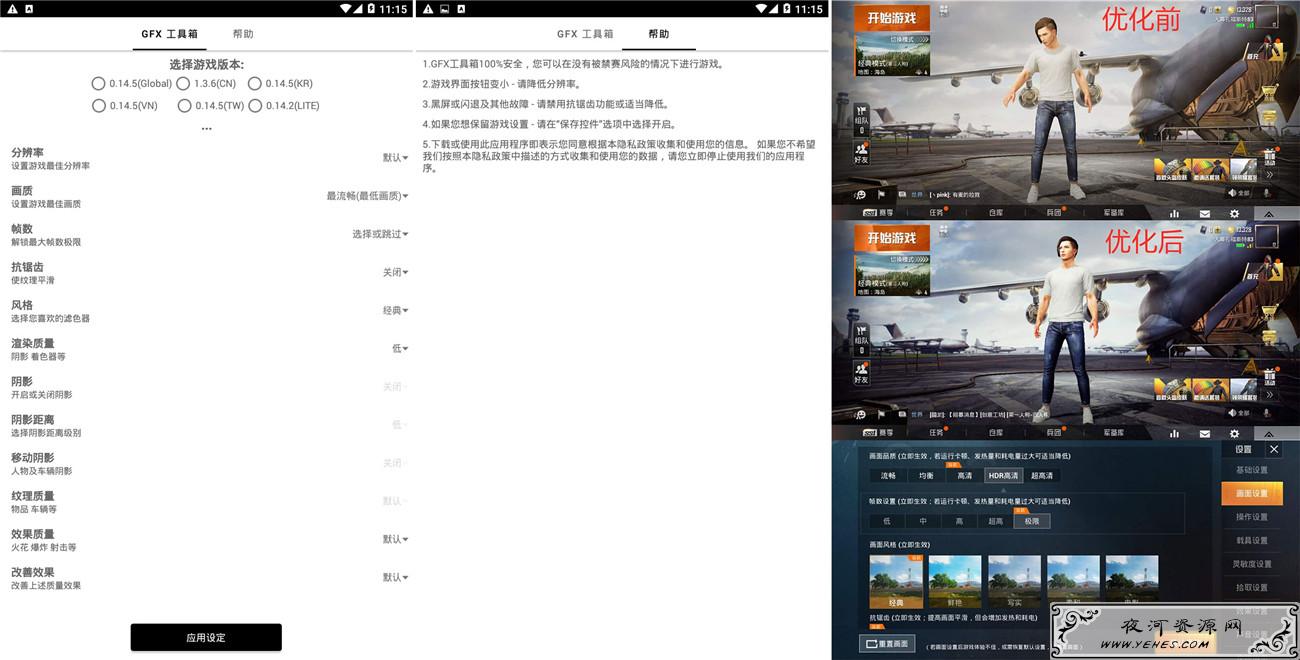Open events (活动) gift icon in 优化后 screen
This screenshot has height=660, width=1300.
[1269, 377]
